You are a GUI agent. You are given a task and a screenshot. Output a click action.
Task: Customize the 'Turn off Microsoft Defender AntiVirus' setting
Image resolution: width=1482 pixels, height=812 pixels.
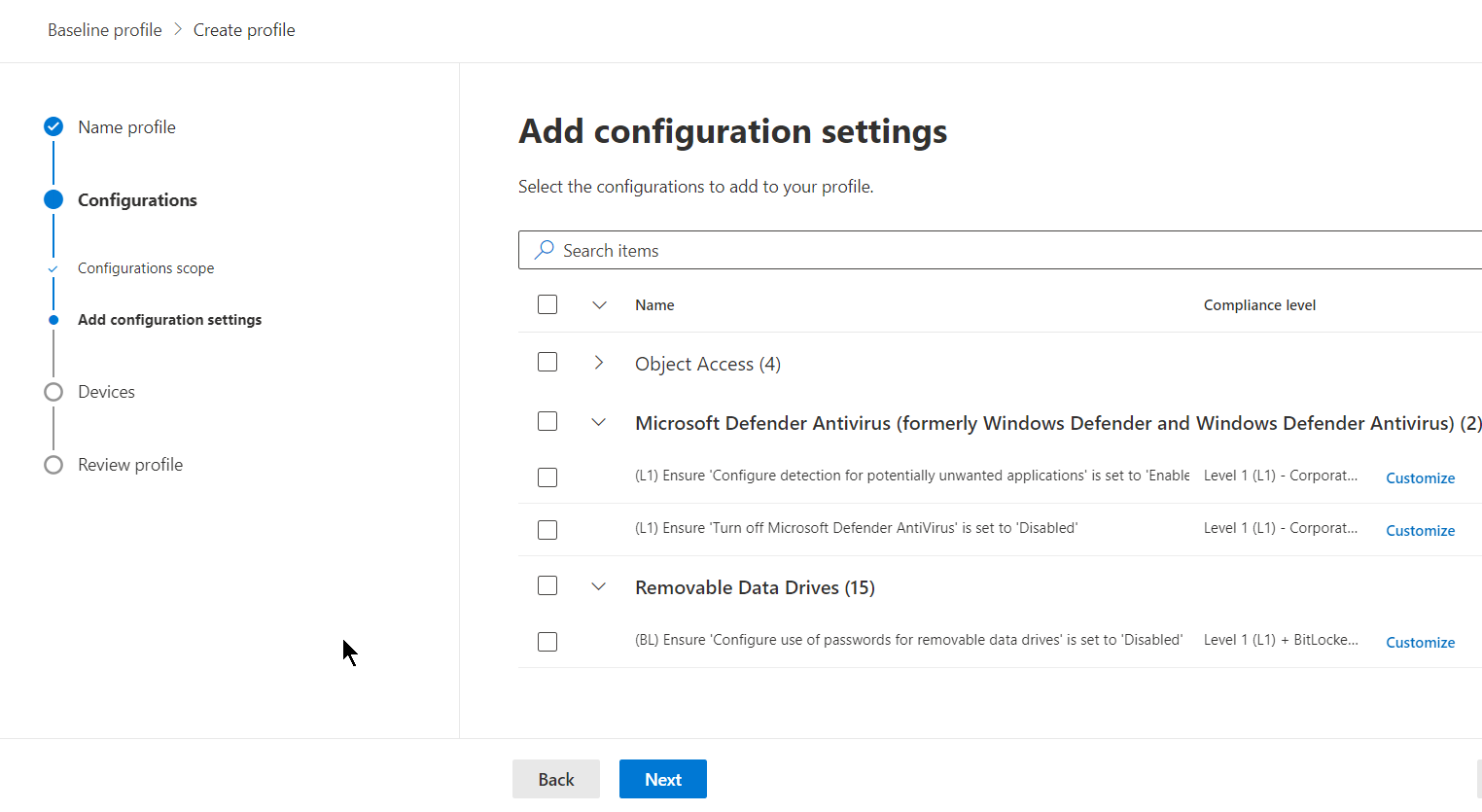(1420, 530)
